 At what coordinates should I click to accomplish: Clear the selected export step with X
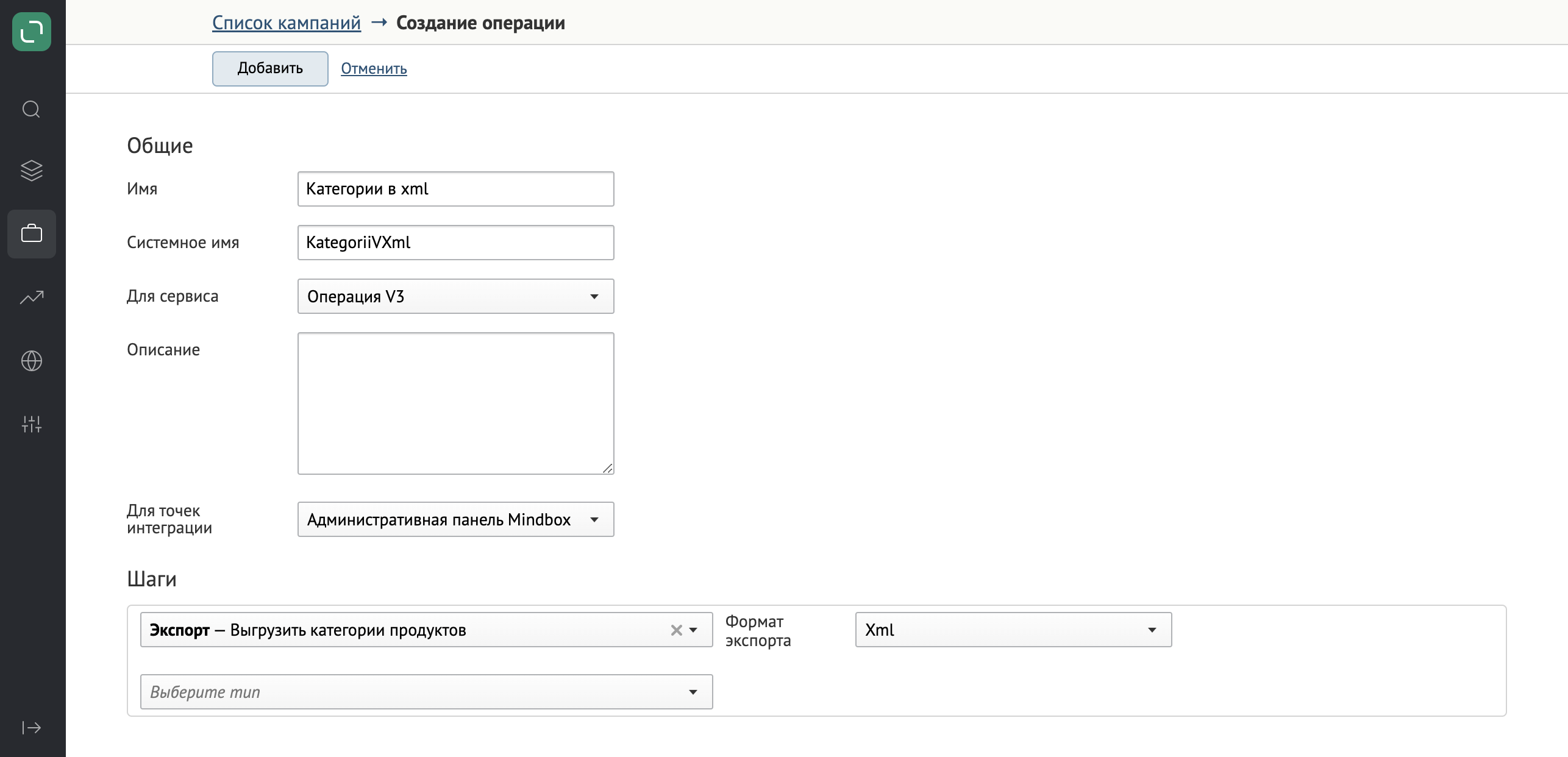coord(676,630)
